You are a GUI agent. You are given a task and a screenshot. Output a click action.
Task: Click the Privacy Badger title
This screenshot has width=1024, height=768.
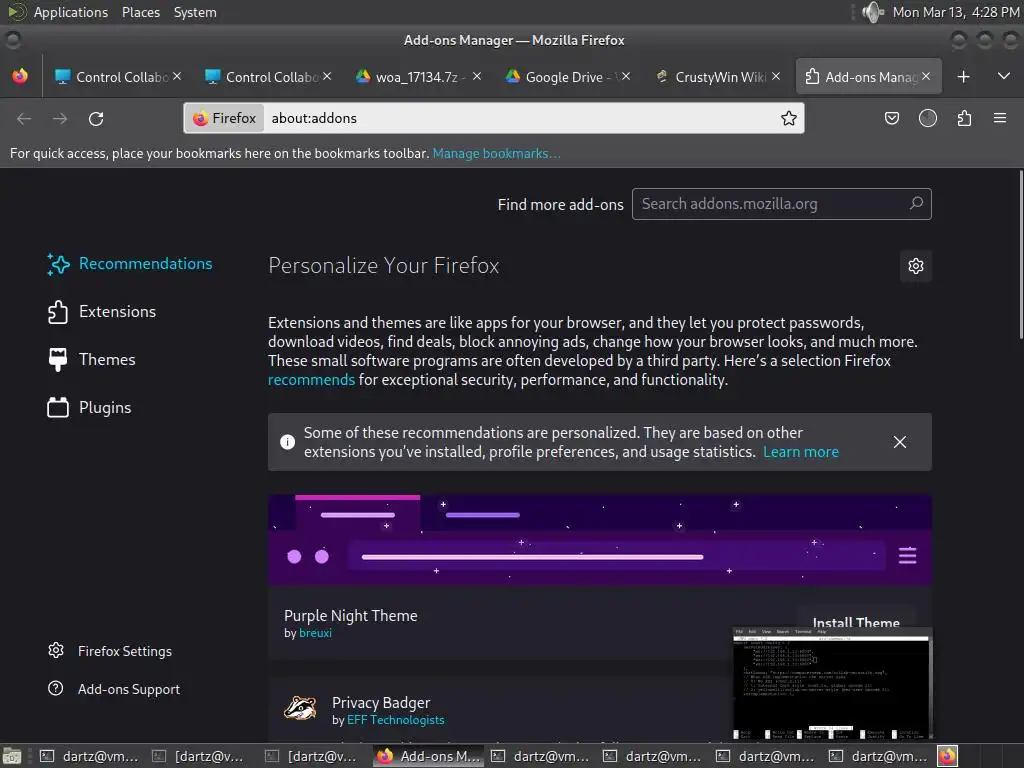381,703
